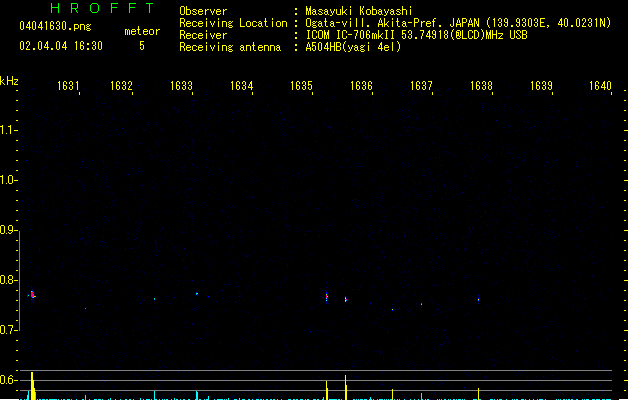
Task: Click the 1639 time axis label
Action: coord(541,86)
